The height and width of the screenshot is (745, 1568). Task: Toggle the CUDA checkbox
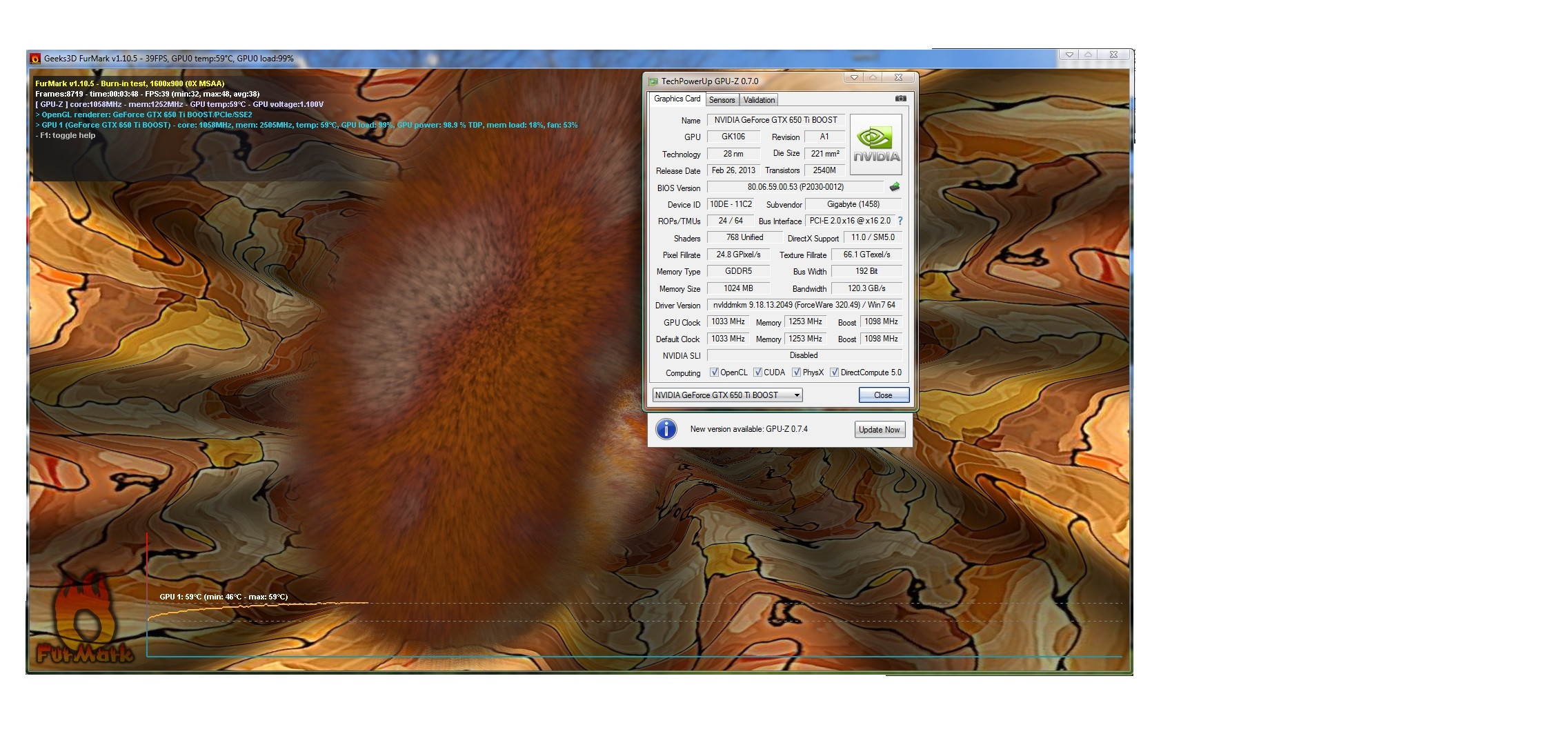[757, 372]
